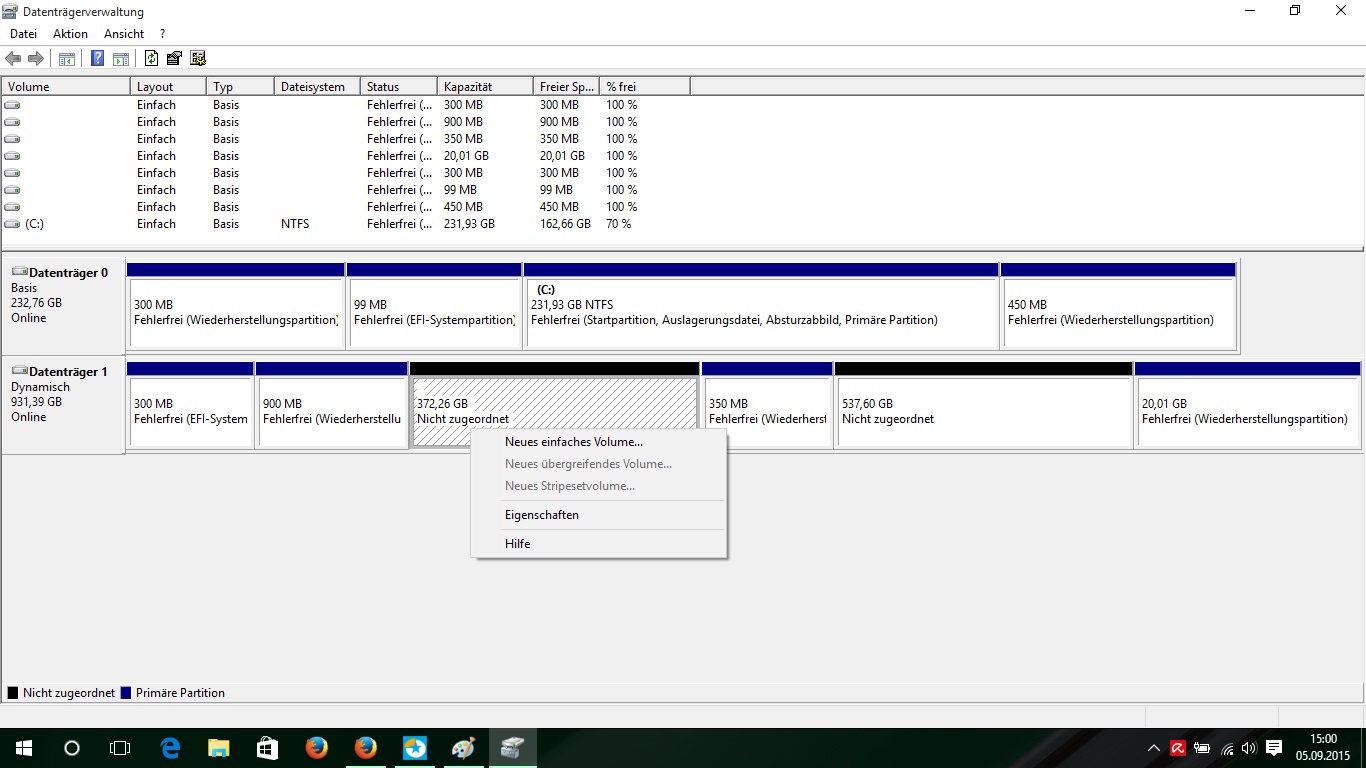Open the Datei menu
This screenshot has width=1366, height=768.
coord(23,34)
